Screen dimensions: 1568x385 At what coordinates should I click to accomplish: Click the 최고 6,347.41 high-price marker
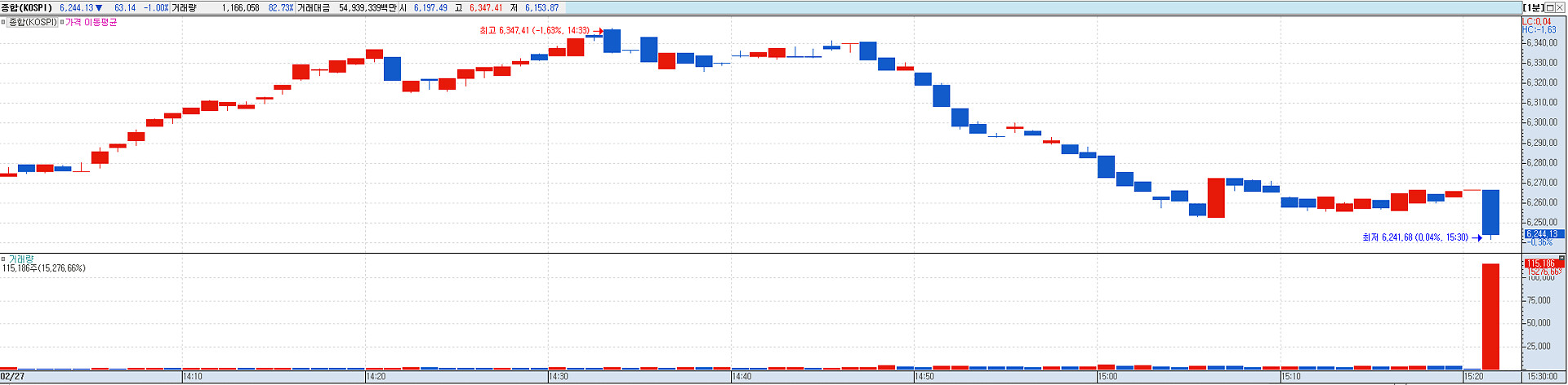534,30
